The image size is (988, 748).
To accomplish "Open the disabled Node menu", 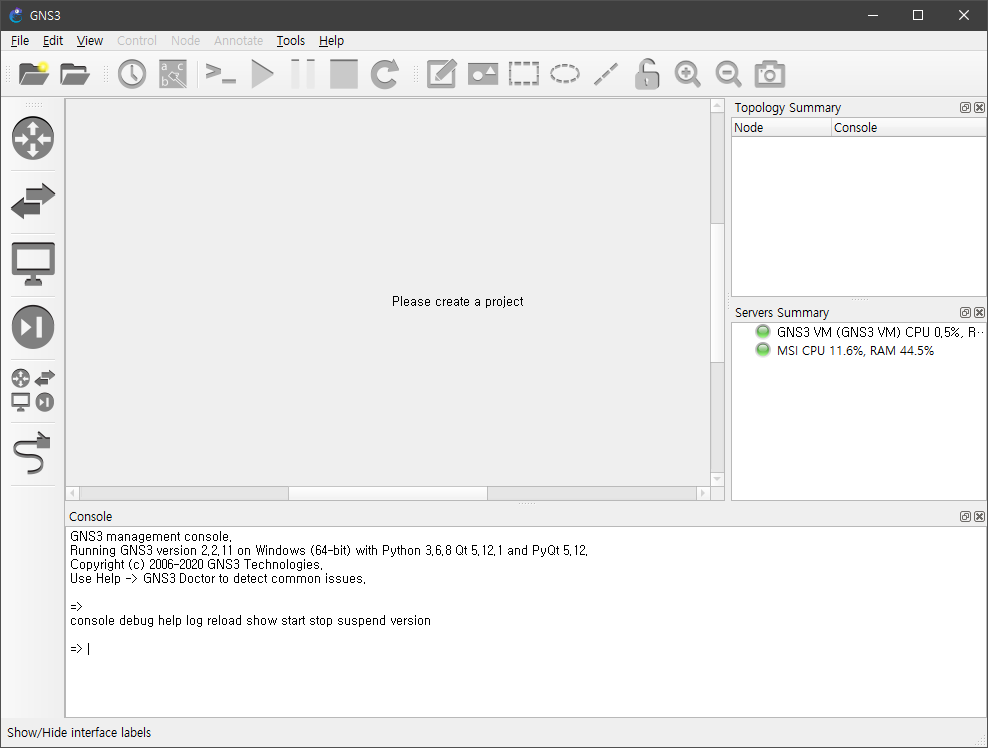I will (185, 41).
